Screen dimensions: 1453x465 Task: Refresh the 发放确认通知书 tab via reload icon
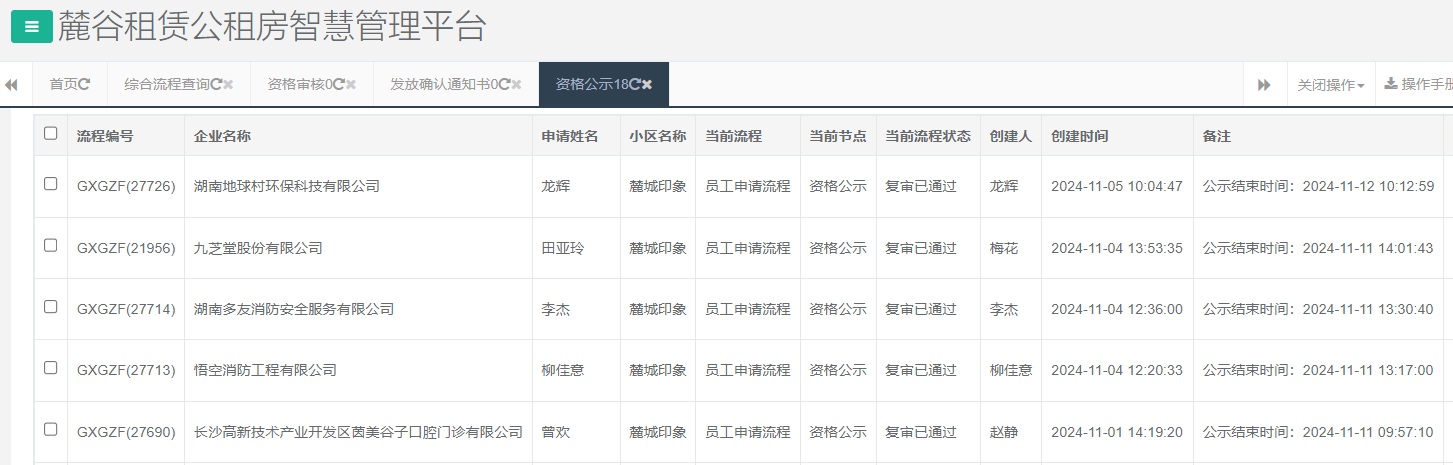504,85
